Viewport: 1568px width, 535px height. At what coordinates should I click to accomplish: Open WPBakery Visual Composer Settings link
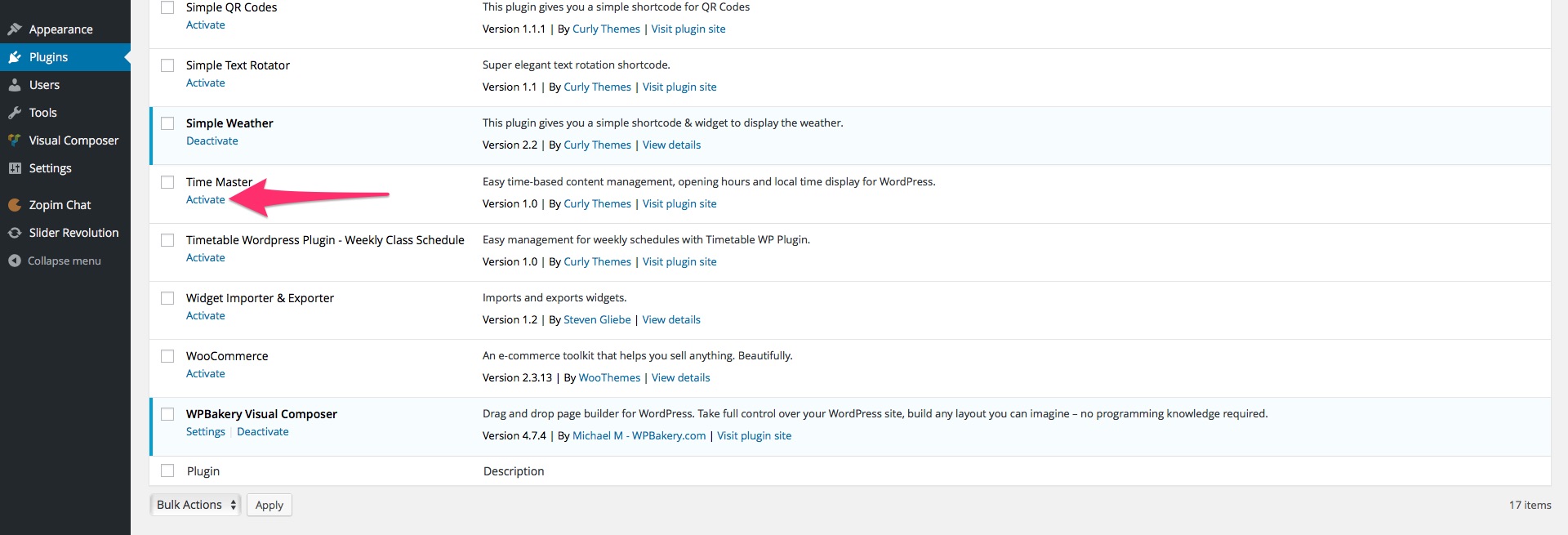[206, 432]
